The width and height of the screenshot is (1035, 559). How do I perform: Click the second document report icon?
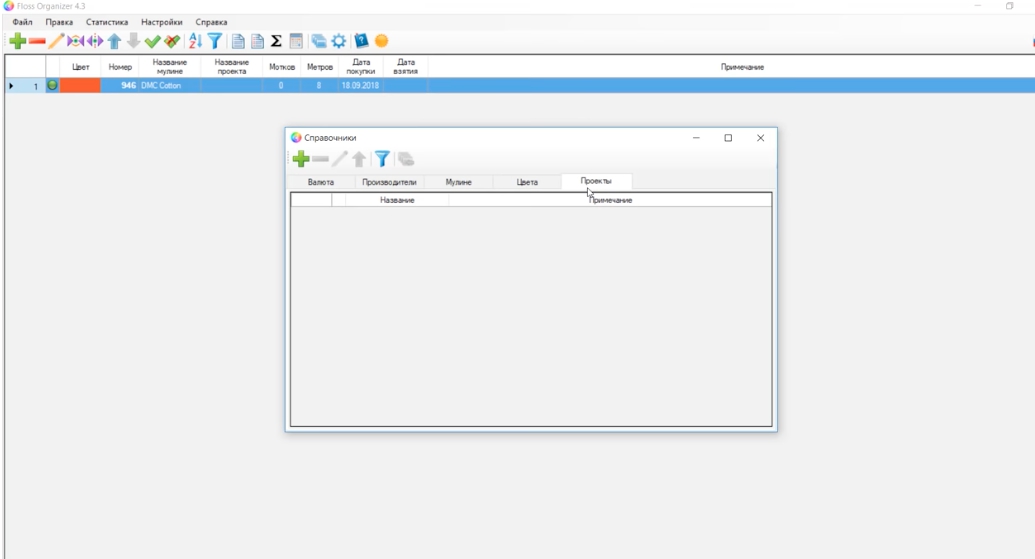257,41
